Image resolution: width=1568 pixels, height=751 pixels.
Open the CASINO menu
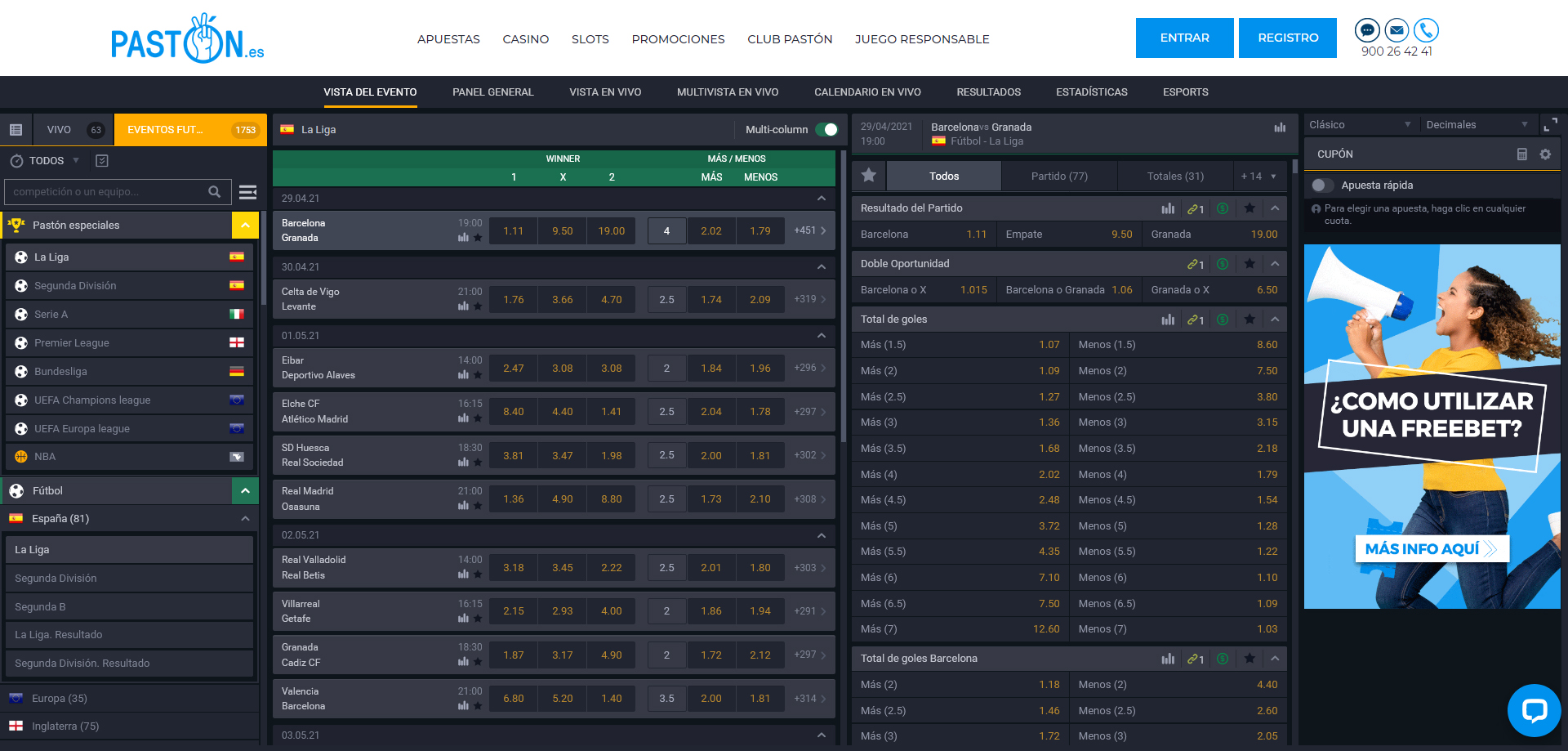[526, 39]
